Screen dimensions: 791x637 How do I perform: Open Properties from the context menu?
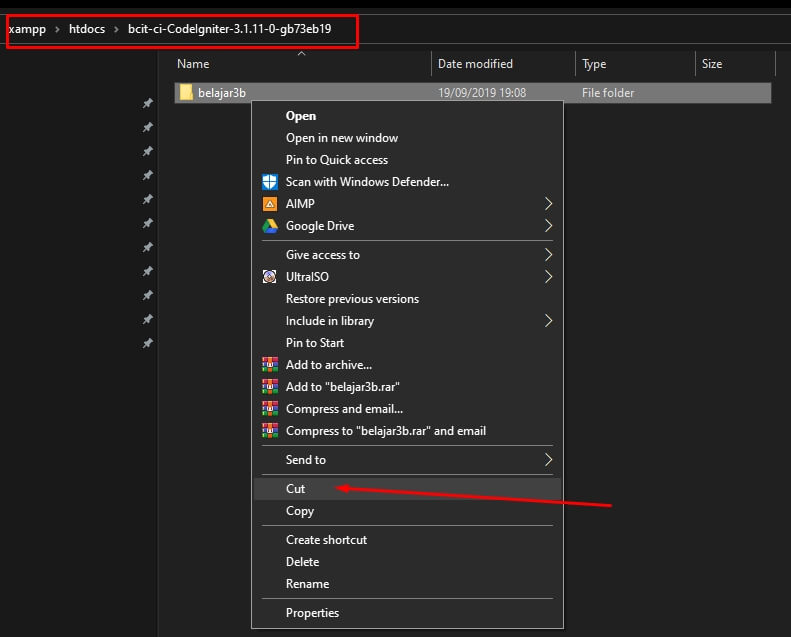312,613
